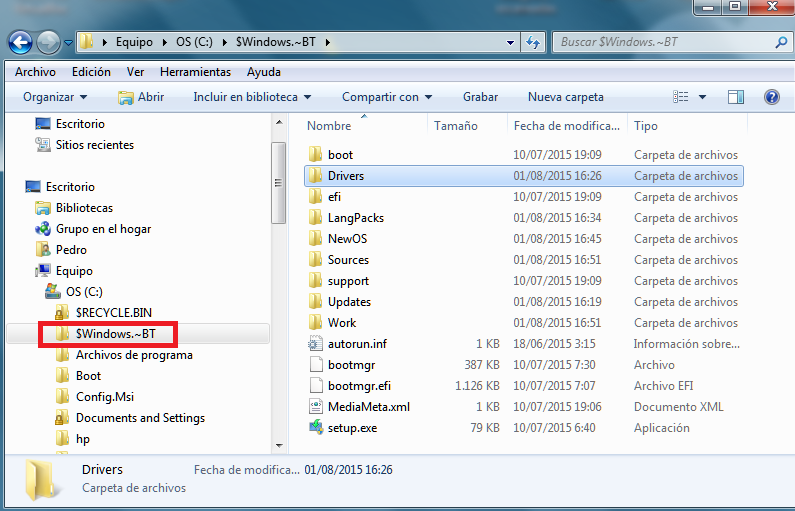The image size is (795, 511).
Task: Click the Forward navigation arrow button
Action: 48,43
